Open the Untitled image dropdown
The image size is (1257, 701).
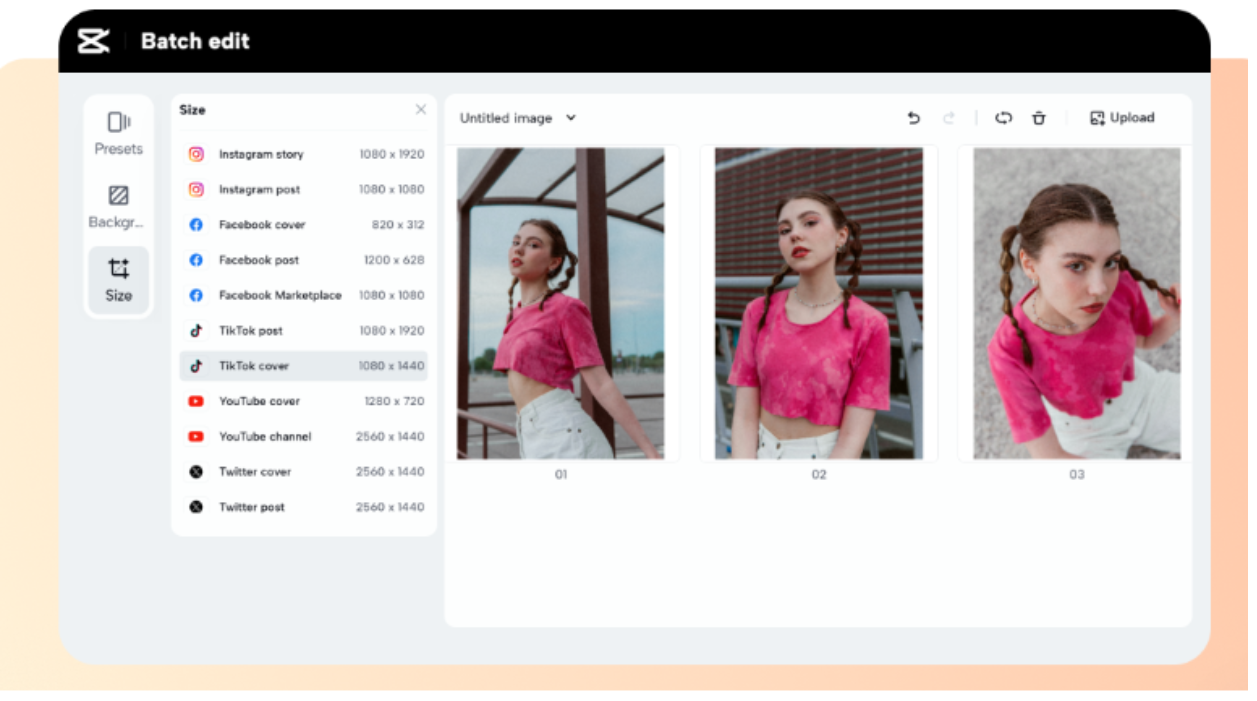518,118
